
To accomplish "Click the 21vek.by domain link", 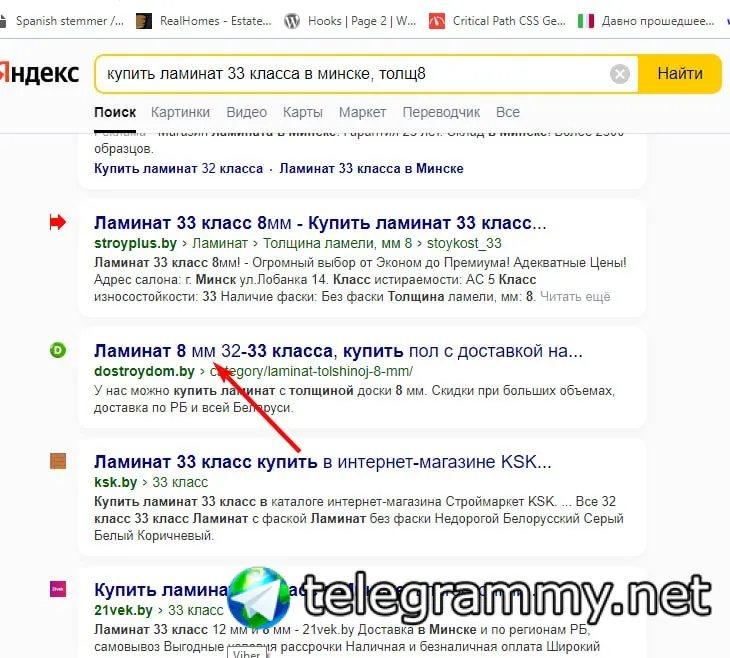I will [x=123, y=610].
